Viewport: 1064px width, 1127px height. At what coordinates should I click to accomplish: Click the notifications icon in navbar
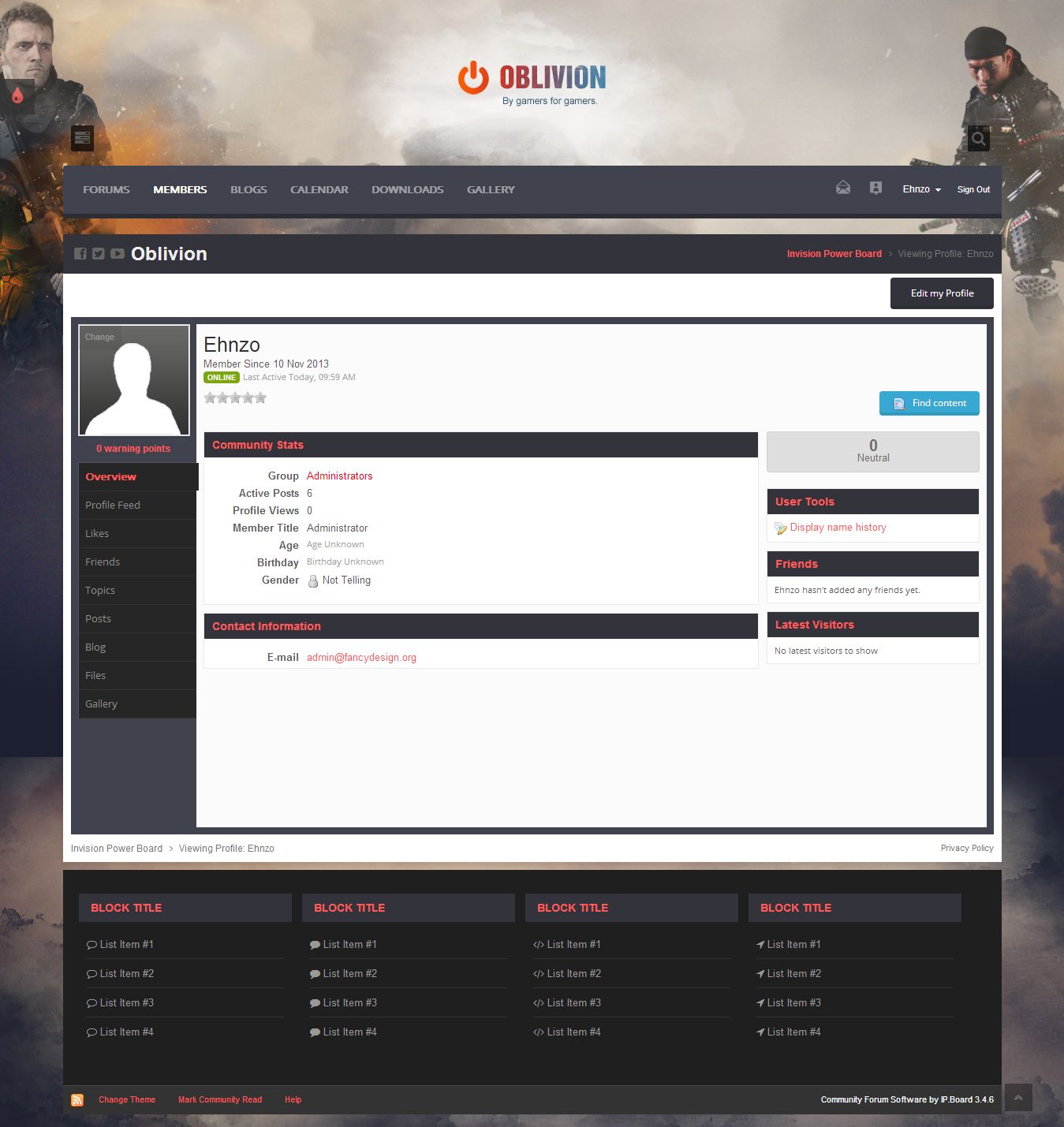[x=875, y=188]
